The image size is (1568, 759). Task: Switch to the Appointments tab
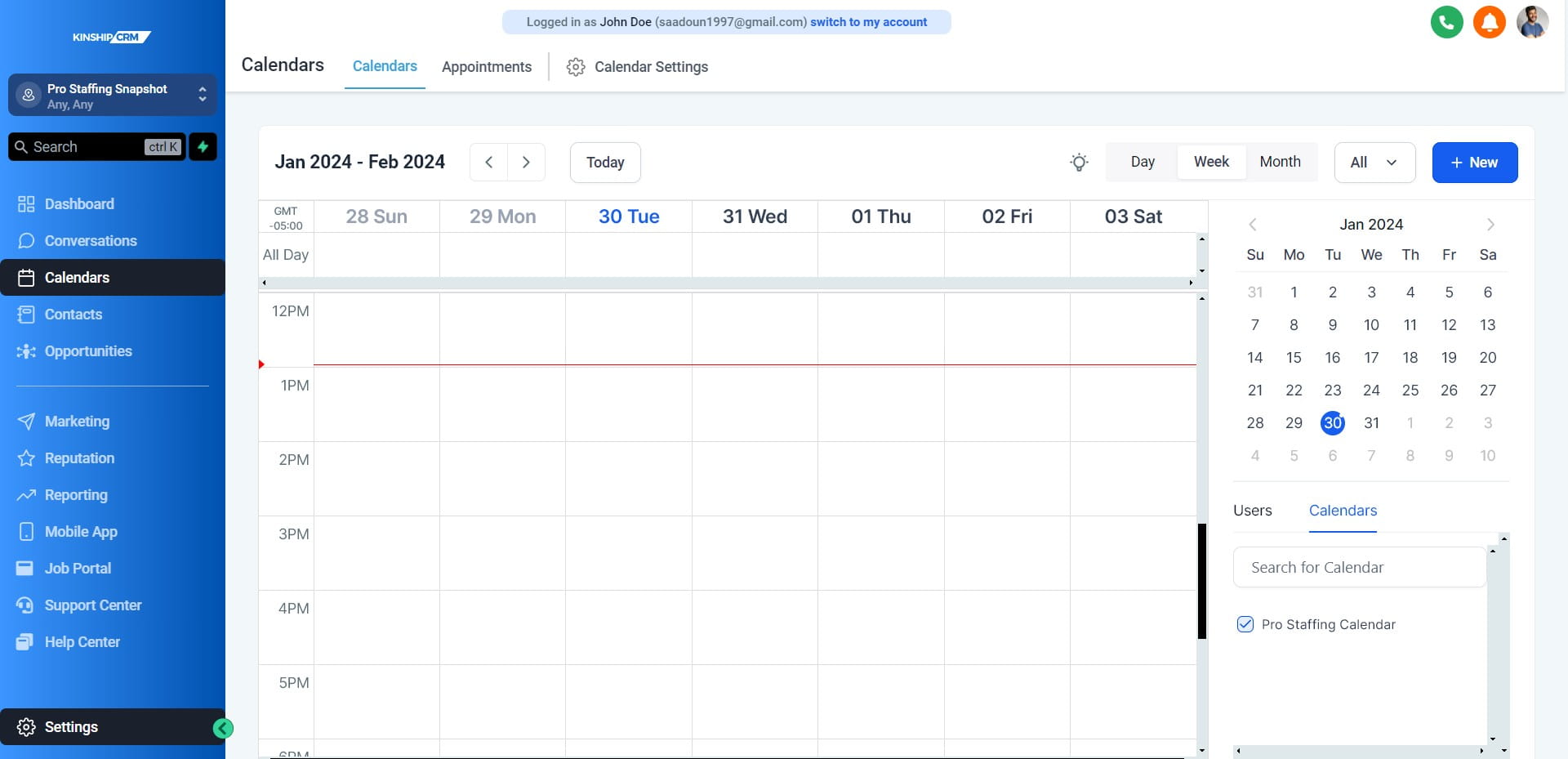pyautogui.click(x=486, y=66)
